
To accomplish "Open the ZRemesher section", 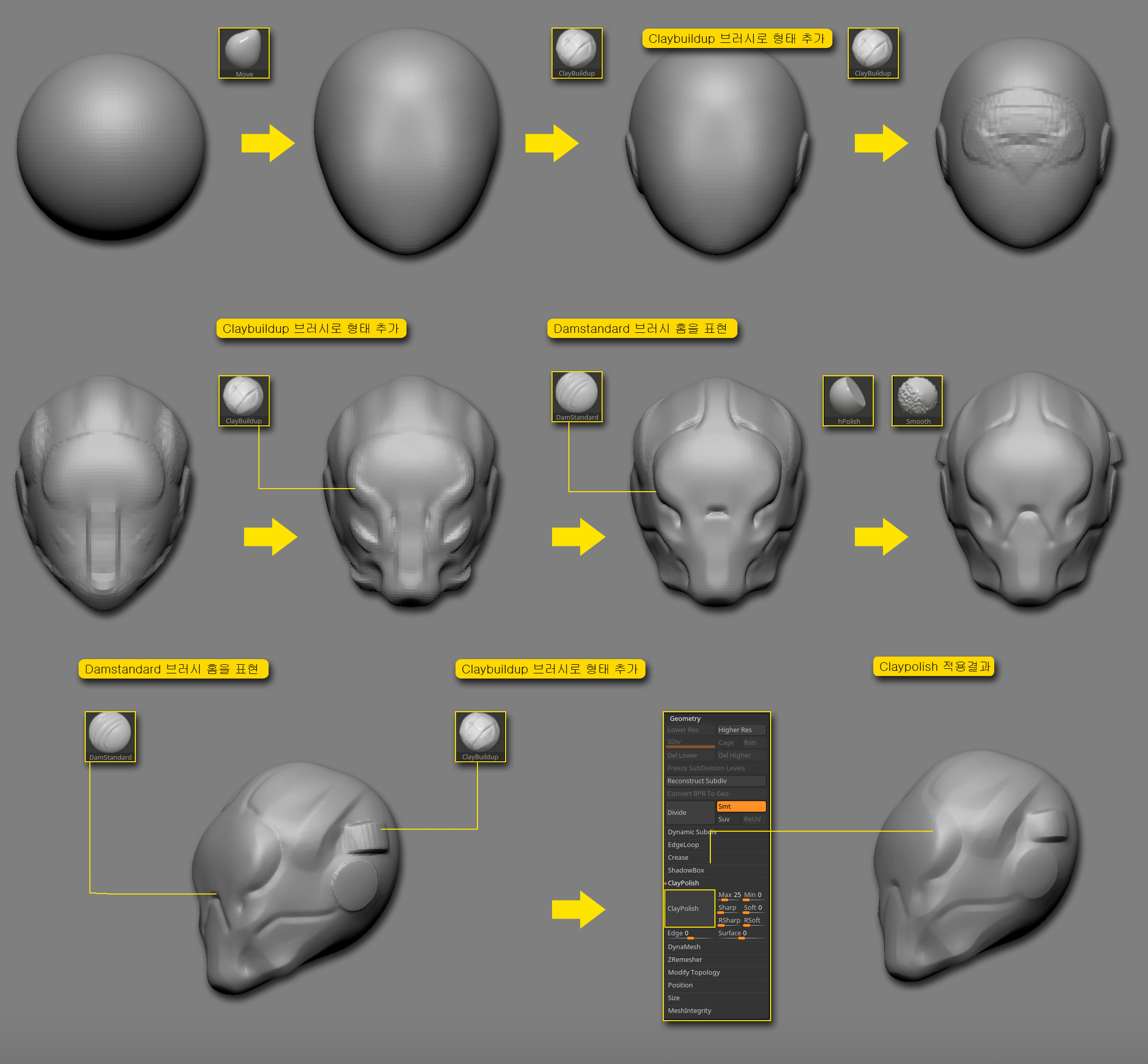I will [684, 959].
